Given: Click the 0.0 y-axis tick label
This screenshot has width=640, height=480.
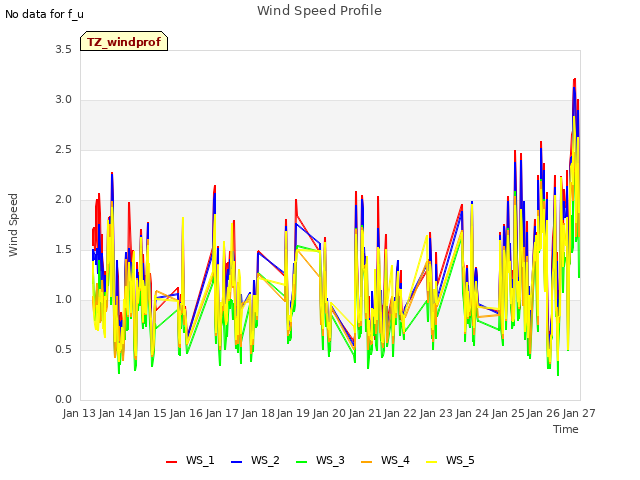Looking at the screenshot, I should click(x=63, y=400).
